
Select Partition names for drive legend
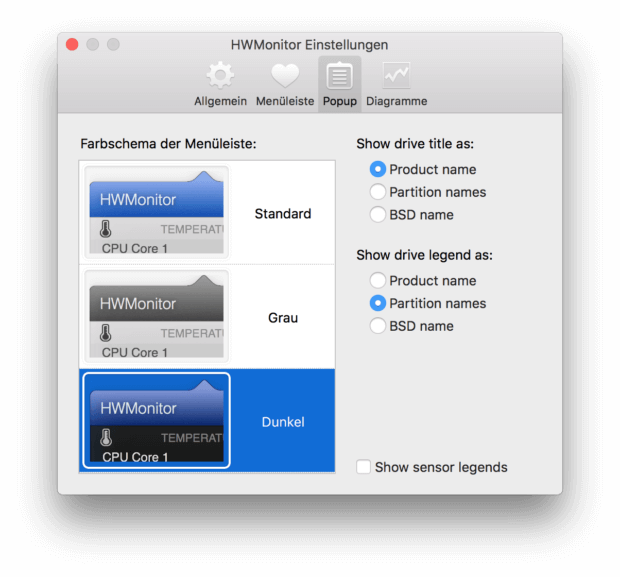[x=378, y=303]
